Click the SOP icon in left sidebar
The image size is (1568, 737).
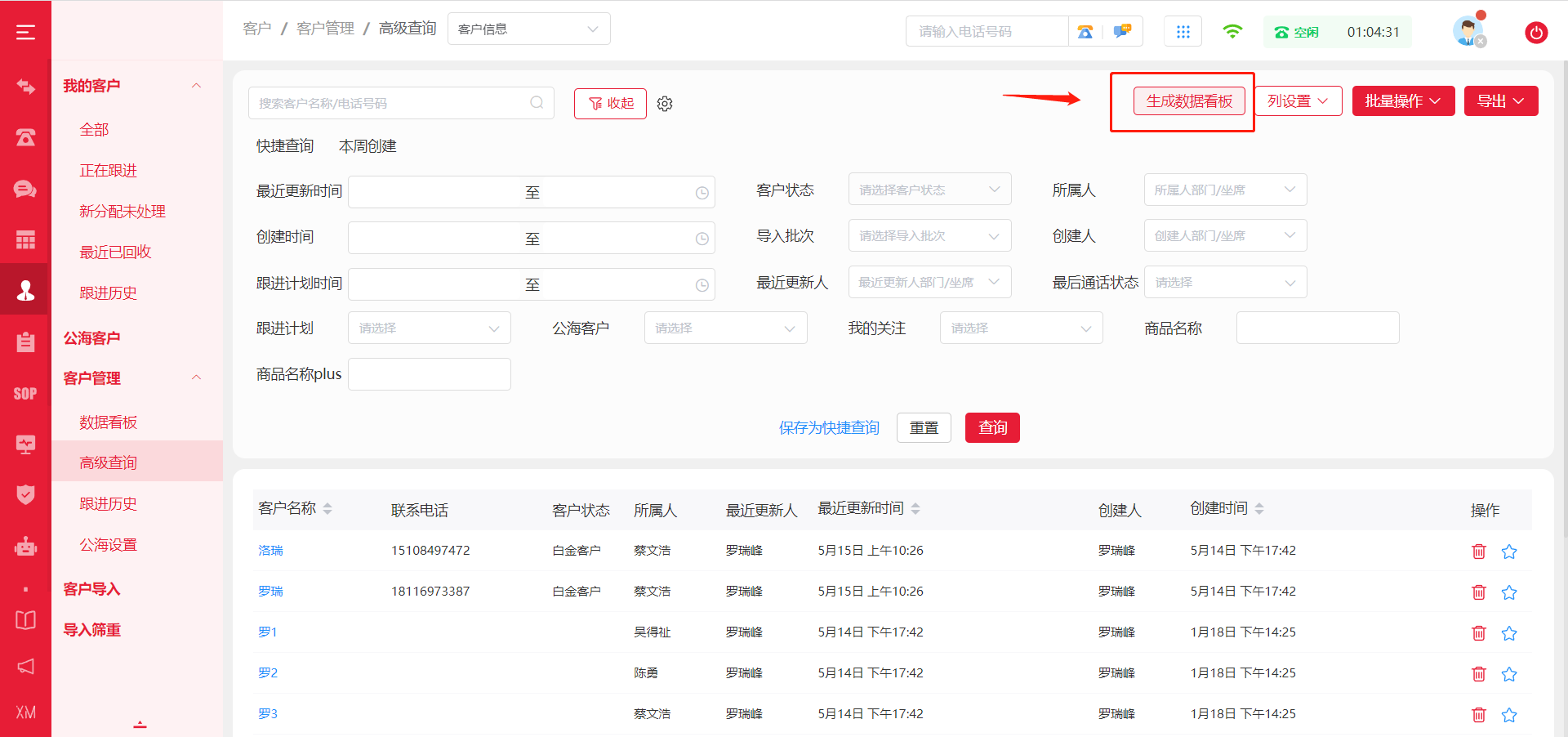click(x=25, y=394)
